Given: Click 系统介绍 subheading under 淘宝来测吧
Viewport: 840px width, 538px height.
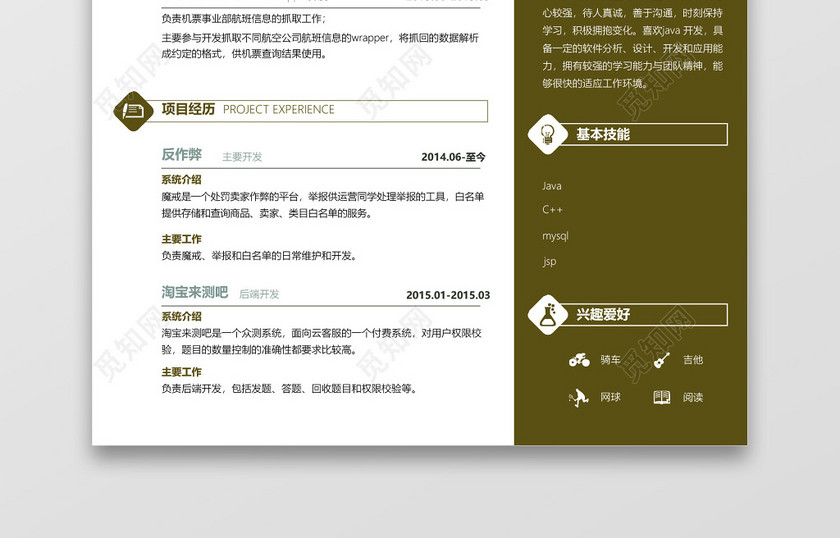Looking at the screenshot, I should tap(182, 316).
